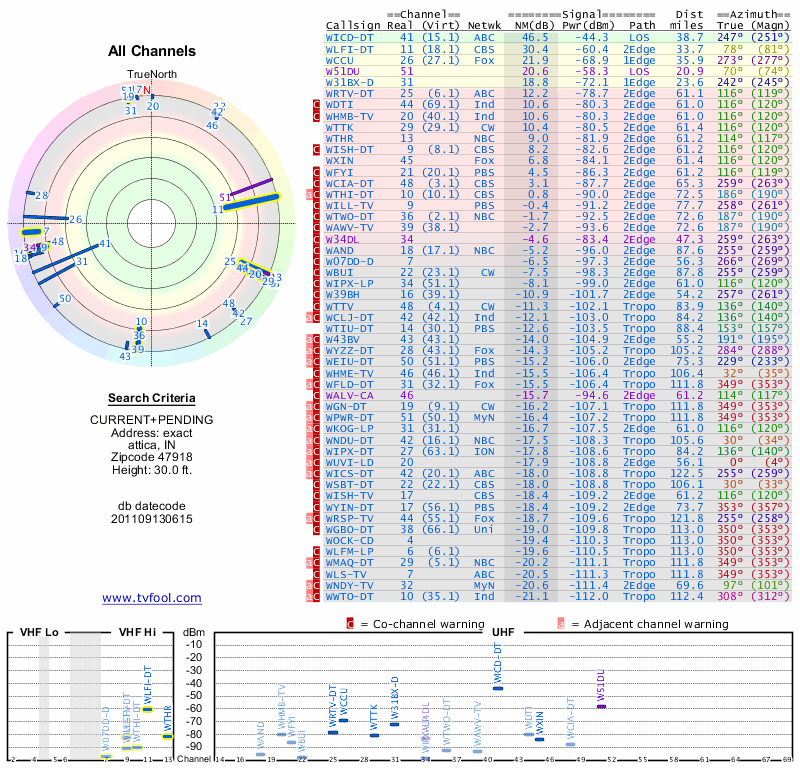Click the channel 11 bar on radar plot
Image resolution: width=800 pixels, height=768 pixels.
[252, 202]
